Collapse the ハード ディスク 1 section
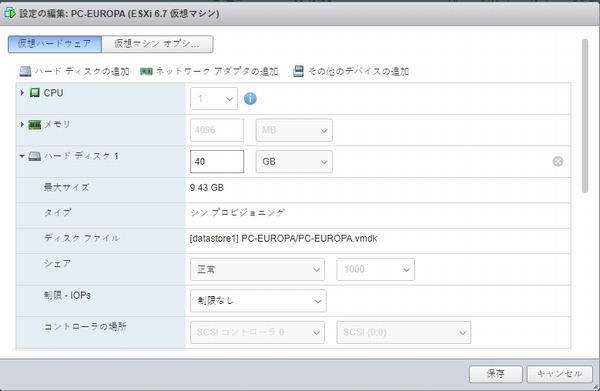Image resolution: width=600 pixels, height=391 pixels. point(22,156)
